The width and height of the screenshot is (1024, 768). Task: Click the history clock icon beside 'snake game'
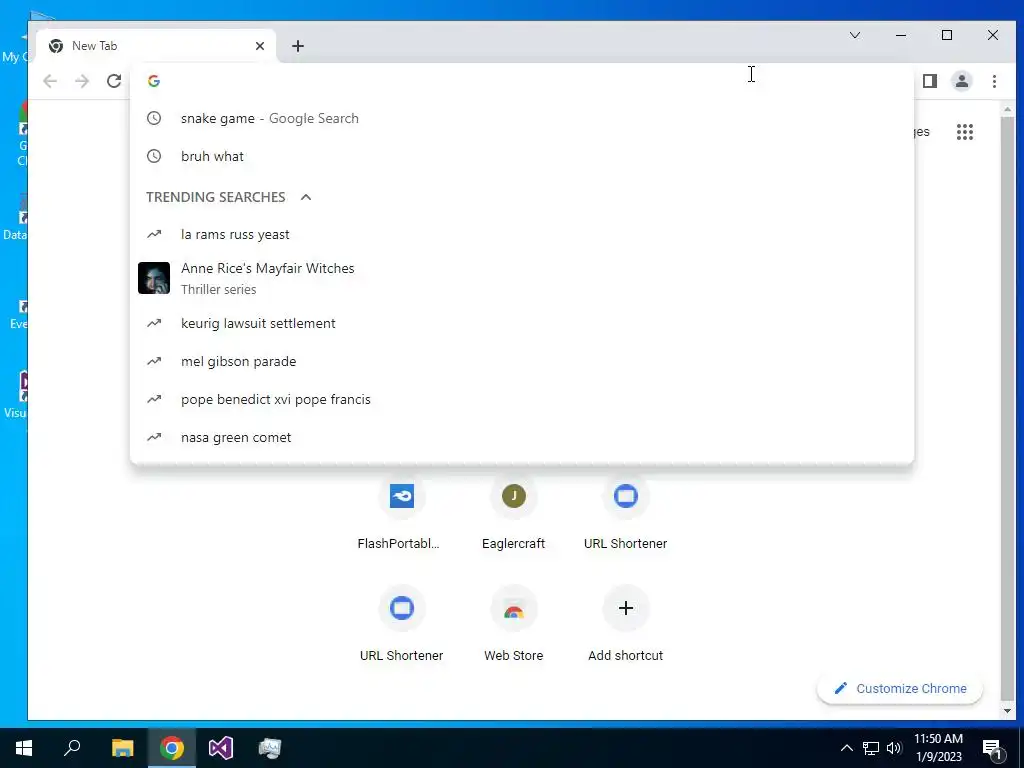(x=153, y=118)
